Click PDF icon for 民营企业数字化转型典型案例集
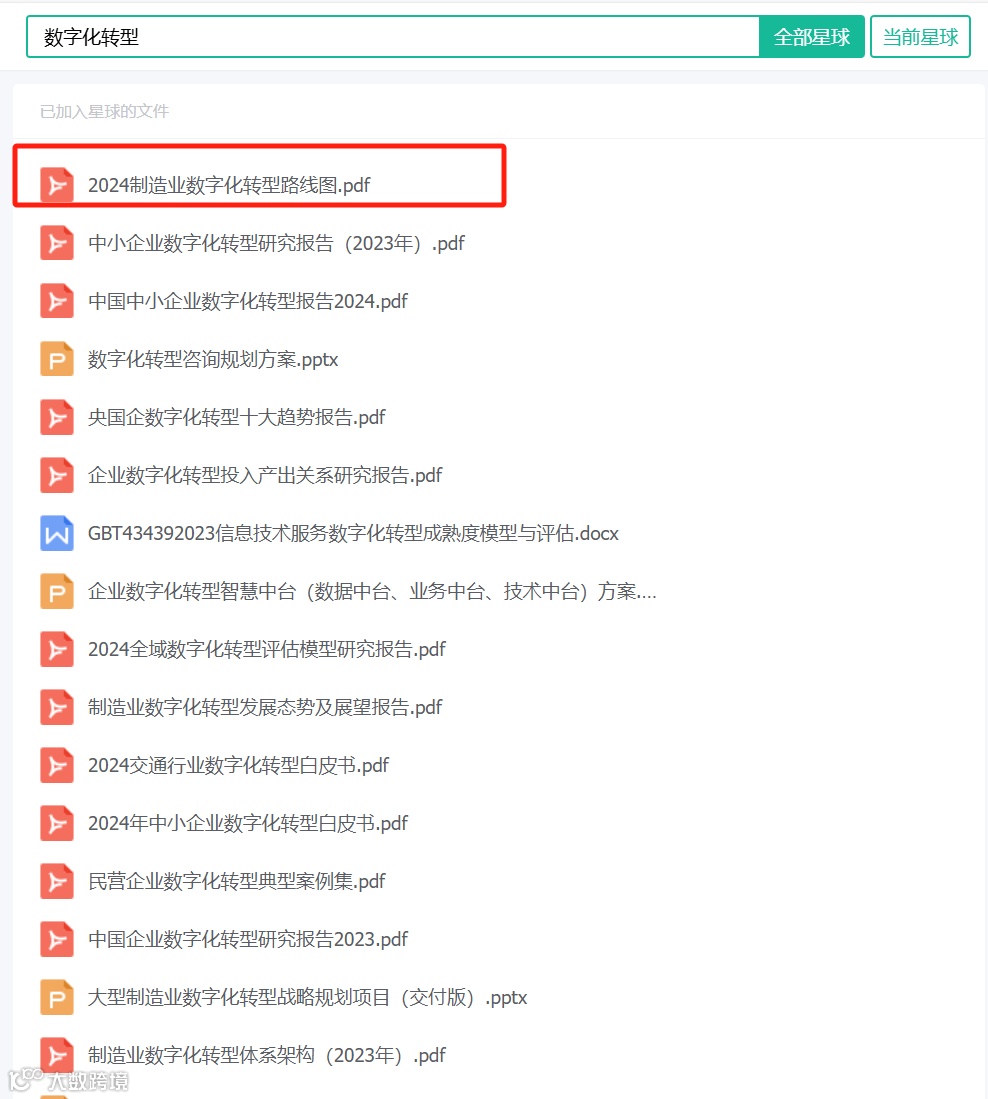 coord(57,881)
